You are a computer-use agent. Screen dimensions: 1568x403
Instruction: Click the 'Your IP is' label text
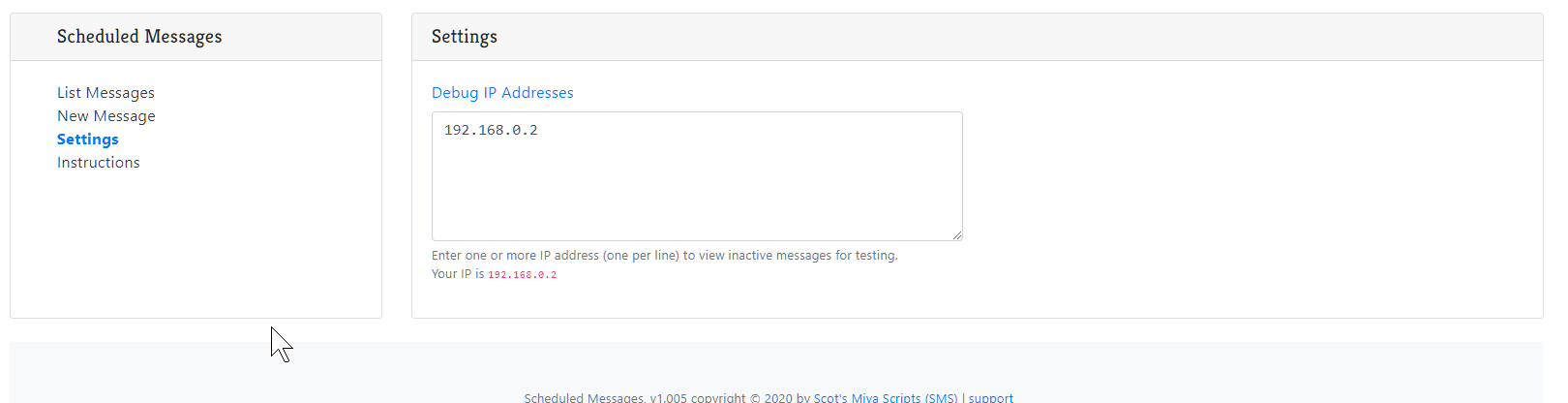pos(457,274)
